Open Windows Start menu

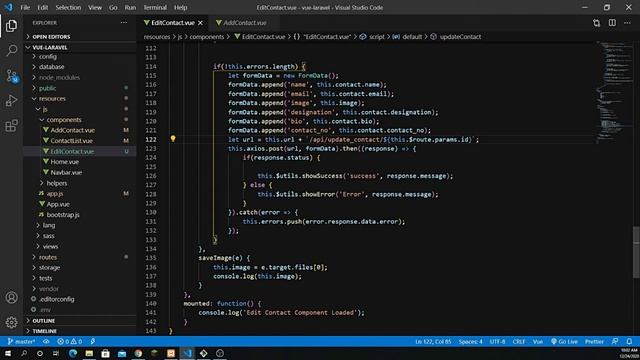[x=8, y=353]
